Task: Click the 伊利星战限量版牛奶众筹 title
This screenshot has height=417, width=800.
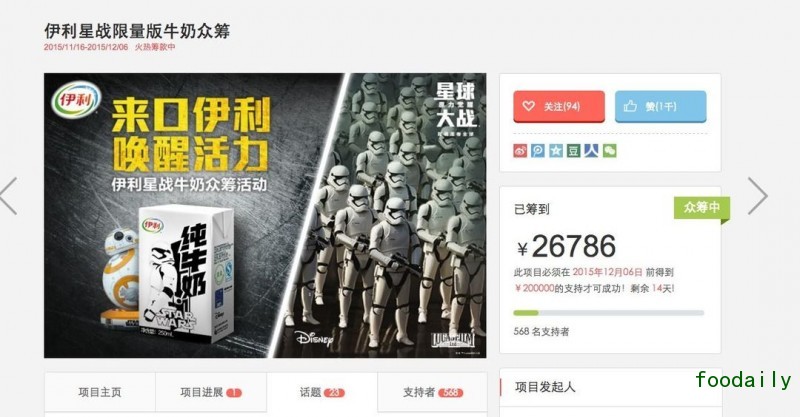Action: (137, 31)
